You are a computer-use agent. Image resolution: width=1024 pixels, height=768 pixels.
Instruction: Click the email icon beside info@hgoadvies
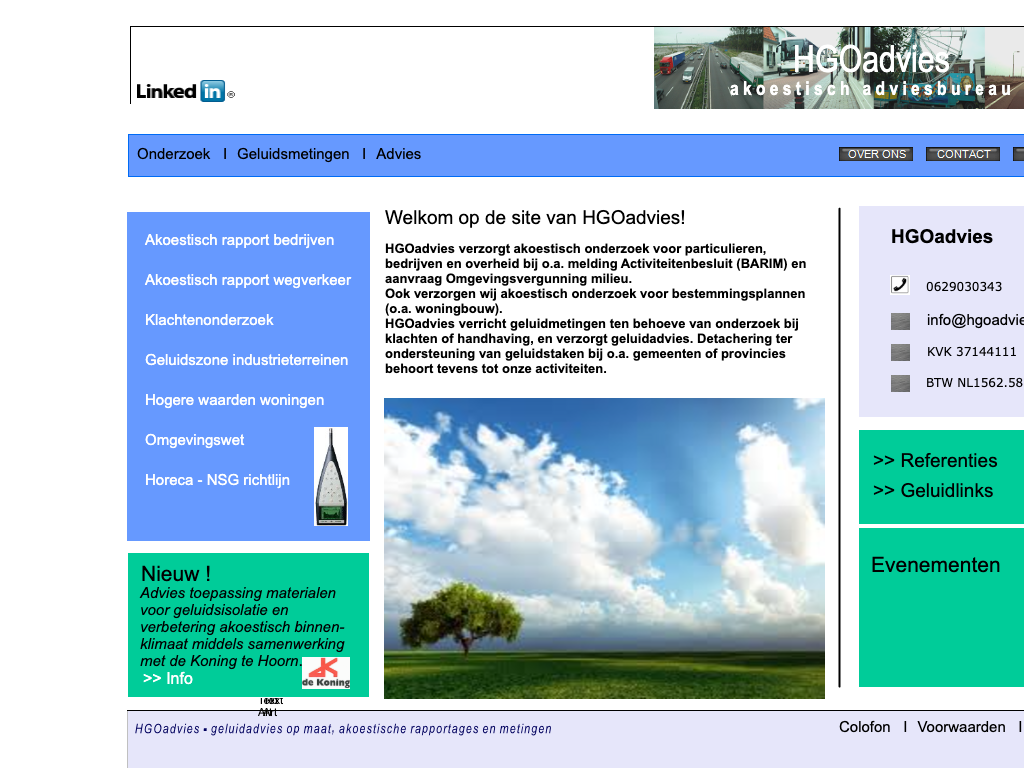click(900, 321)
